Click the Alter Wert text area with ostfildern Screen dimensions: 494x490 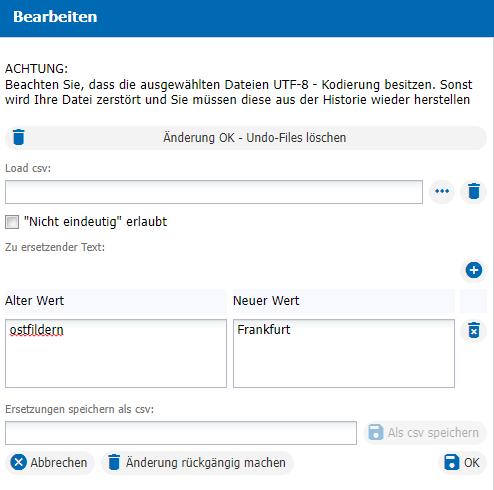pyautogui.click(x=116, y=353)
